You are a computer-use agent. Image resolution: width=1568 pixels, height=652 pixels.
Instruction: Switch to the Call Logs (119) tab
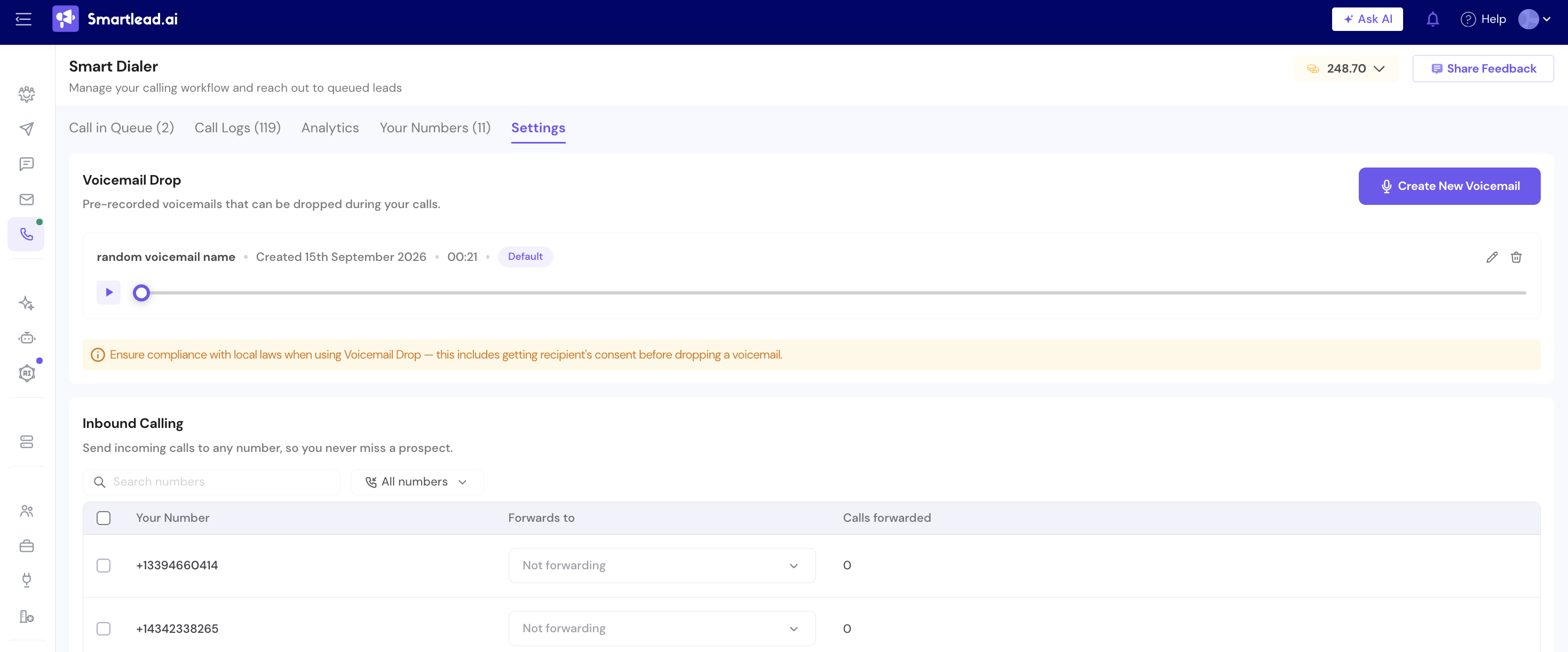(x=237, y=128)
